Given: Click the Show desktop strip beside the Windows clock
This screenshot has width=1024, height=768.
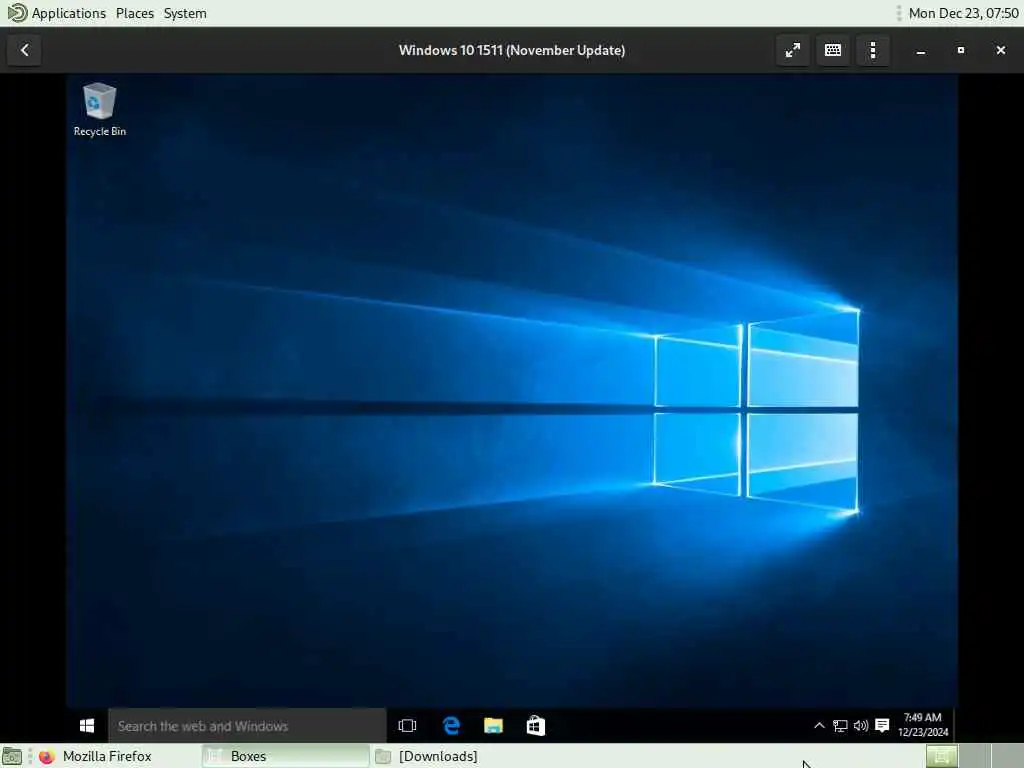Looking at the screenshot, I should coord(955,726).
